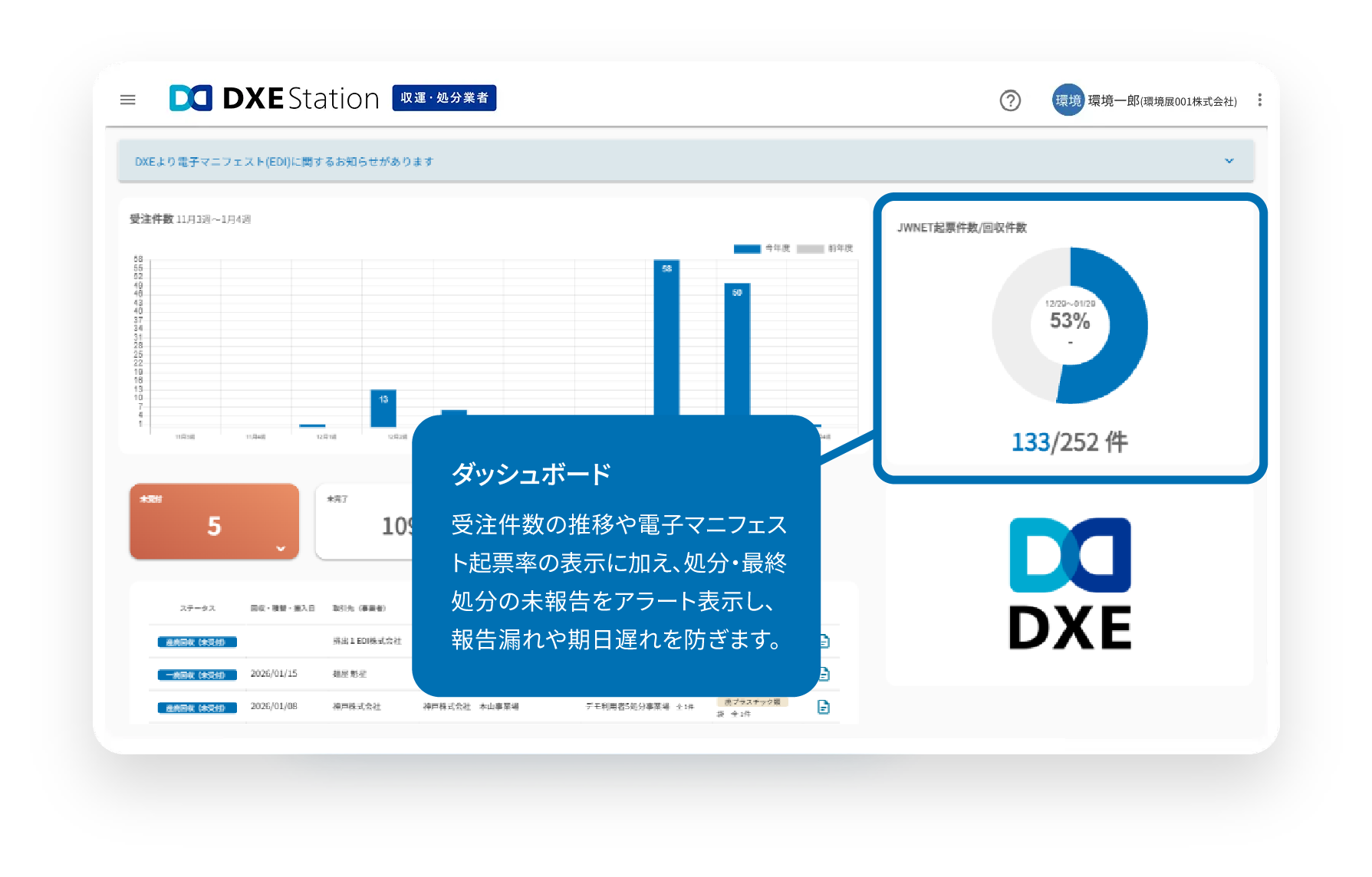Open the vertical three-dot account menu
This screenshot has height=877, width=1372.
(1259, 100)
